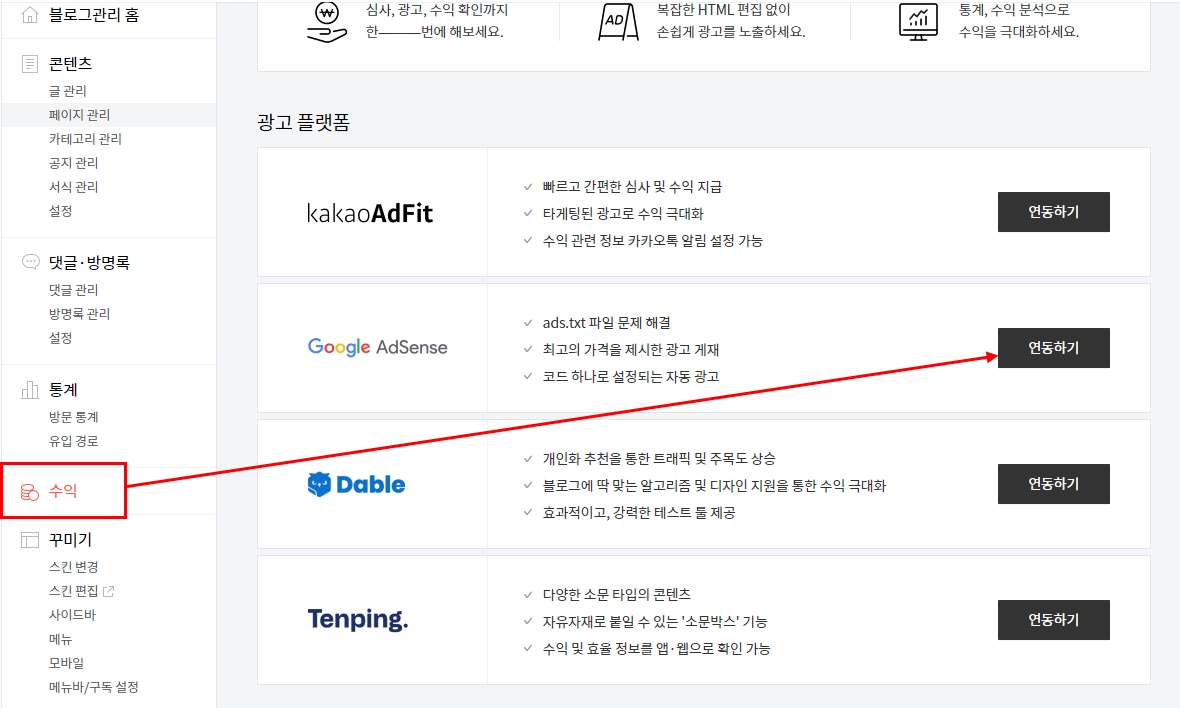Click the Dable logo
1180x708 pixels.
(356, 485)
